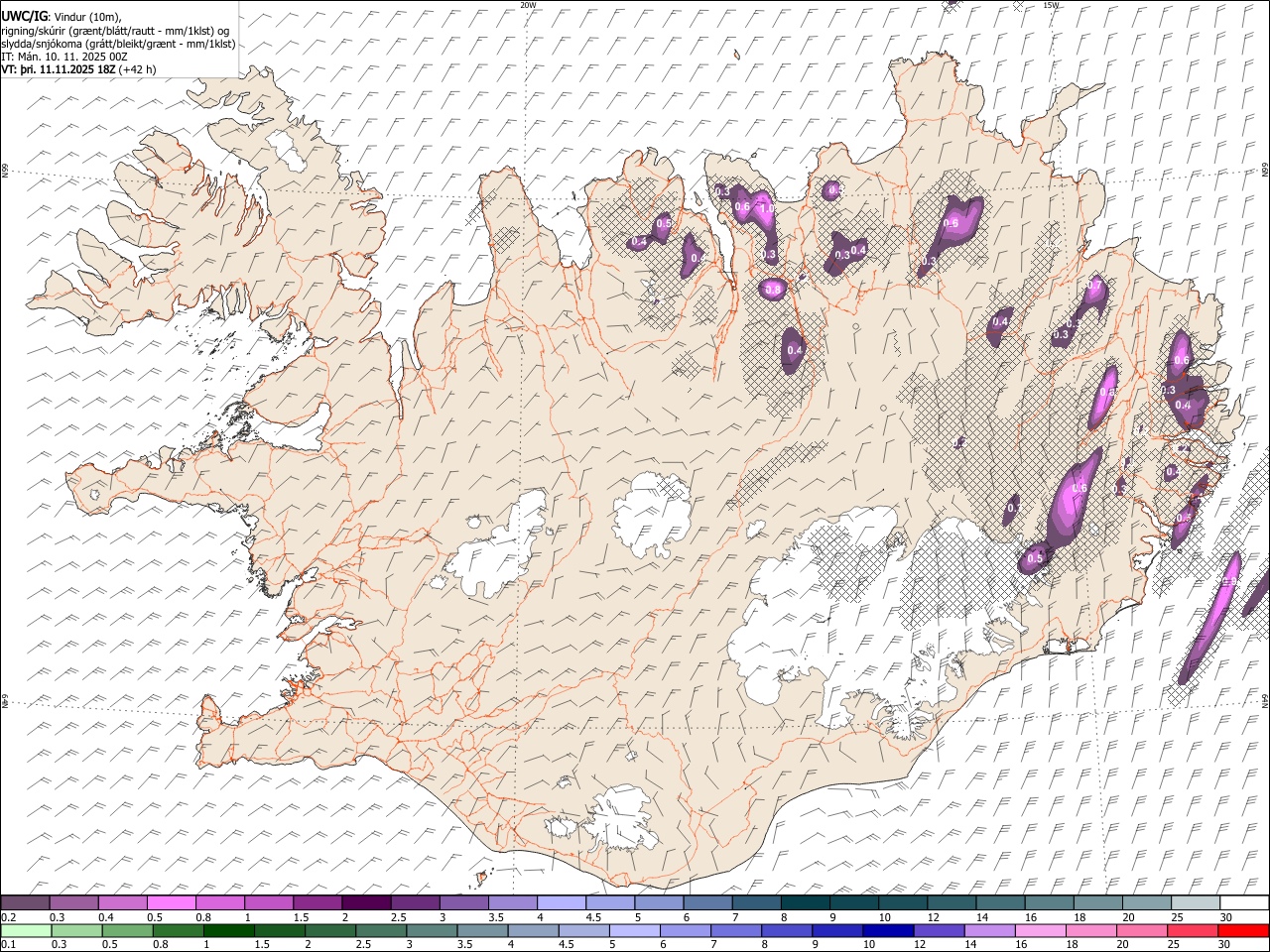Click the darkest green lower swatch at 1
The height and width of the screenshot is (952, 1270).
point(228,930)
